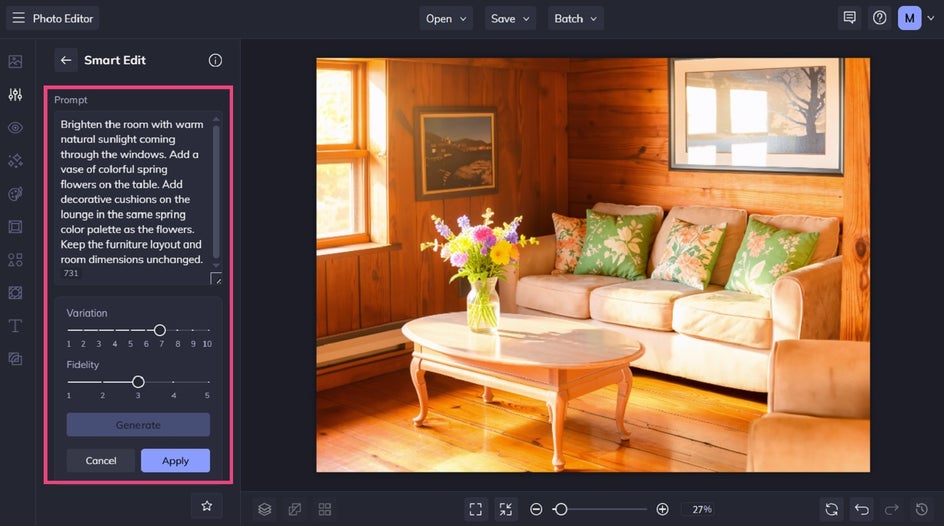Open the Graphics shapes sidebar icon
The width and height of the screenshot is (944, 526).
(x=16, y=260)
